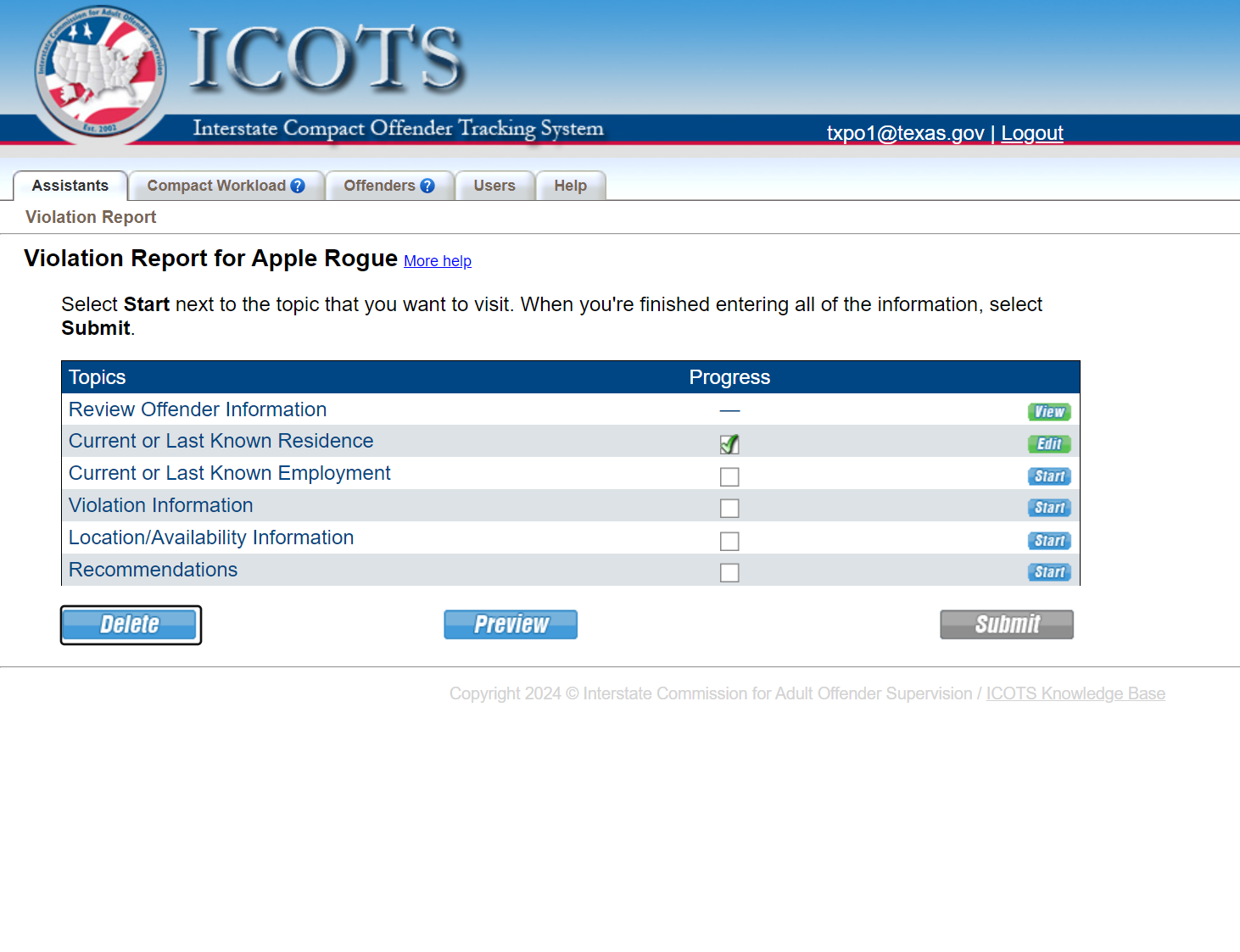Open Recommendations topic
This screenshot has height=952, width=1240.
coord(154,570)
